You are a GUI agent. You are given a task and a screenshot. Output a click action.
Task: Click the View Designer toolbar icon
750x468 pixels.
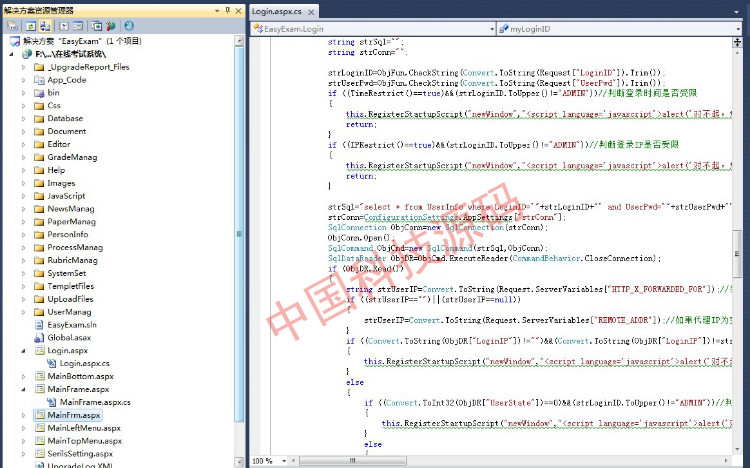[x=78, y=26]
